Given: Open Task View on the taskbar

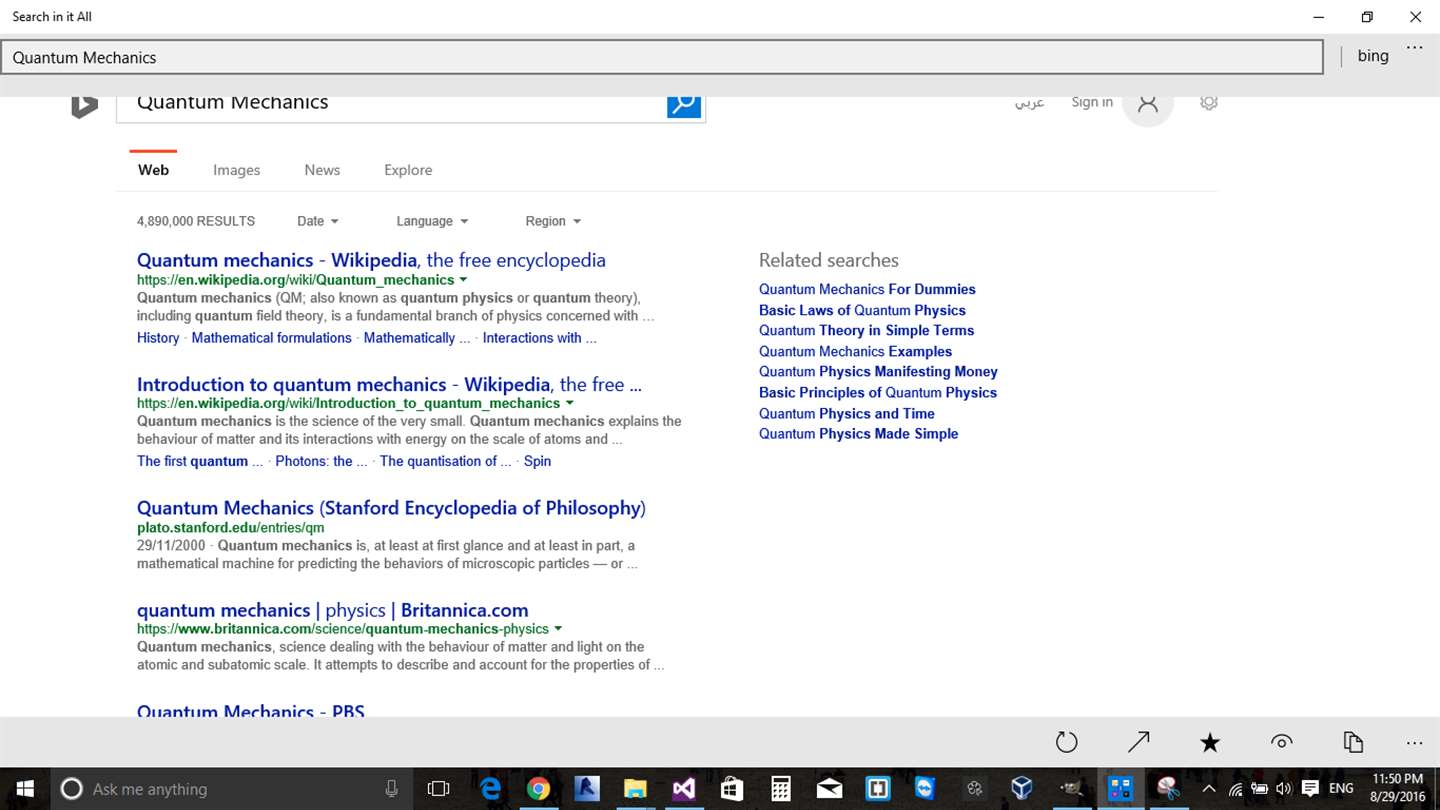Looking at the screenshot, I should pos(438,789).
